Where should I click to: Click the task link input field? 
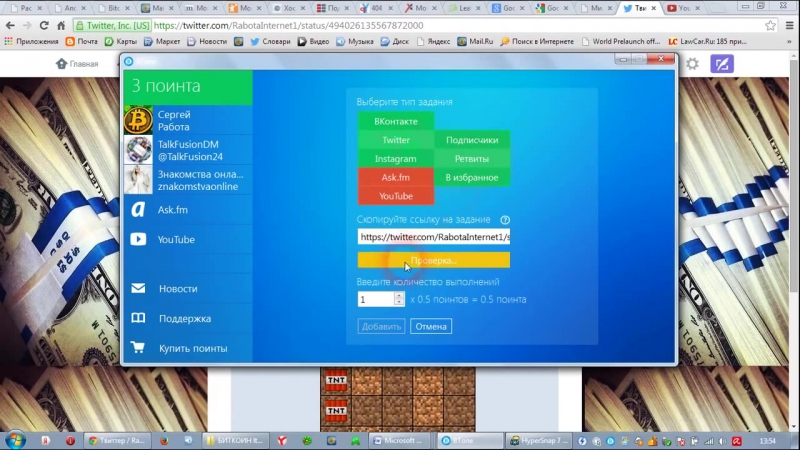434,237
